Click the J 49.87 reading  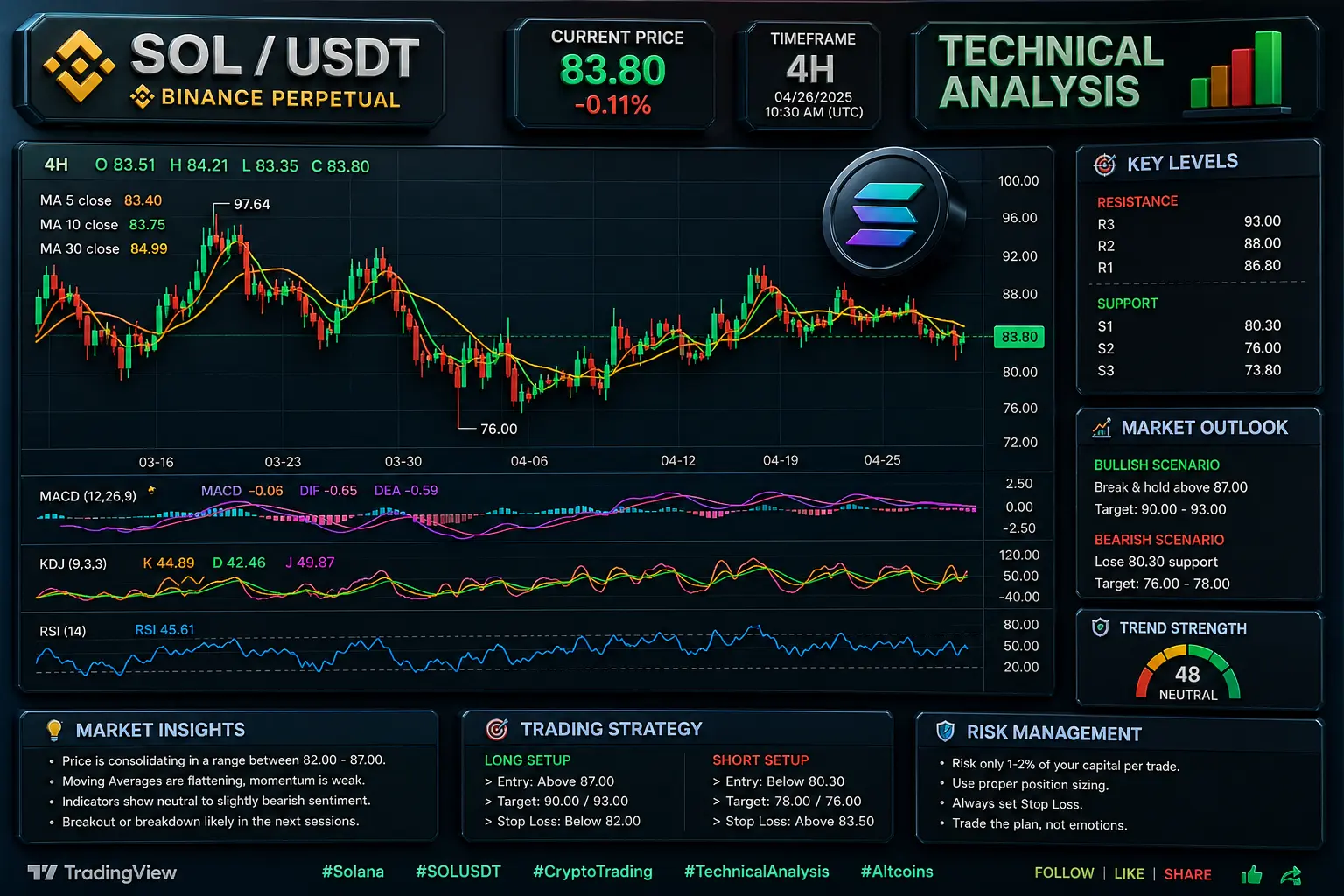pos(310,563)
